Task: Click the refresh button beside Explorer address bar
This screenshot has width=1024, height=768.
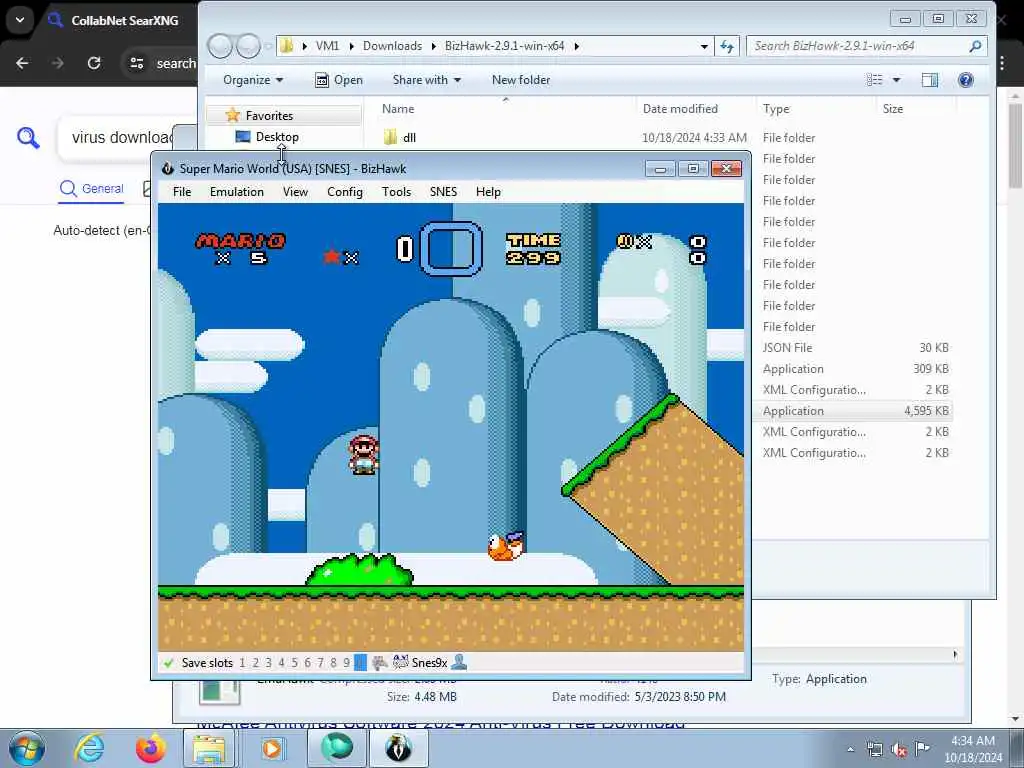Action: point(726,46)
